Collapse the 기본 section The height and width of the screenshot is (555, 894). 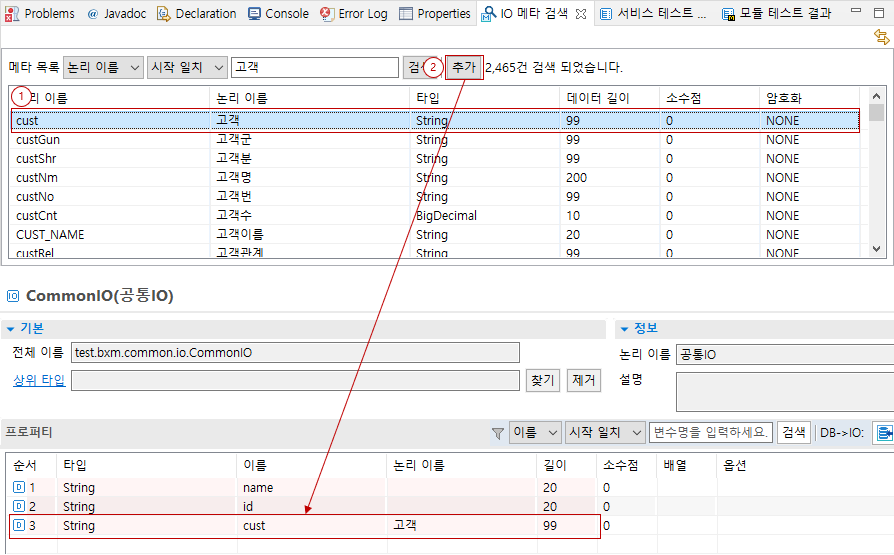click(x=11, y=329)
